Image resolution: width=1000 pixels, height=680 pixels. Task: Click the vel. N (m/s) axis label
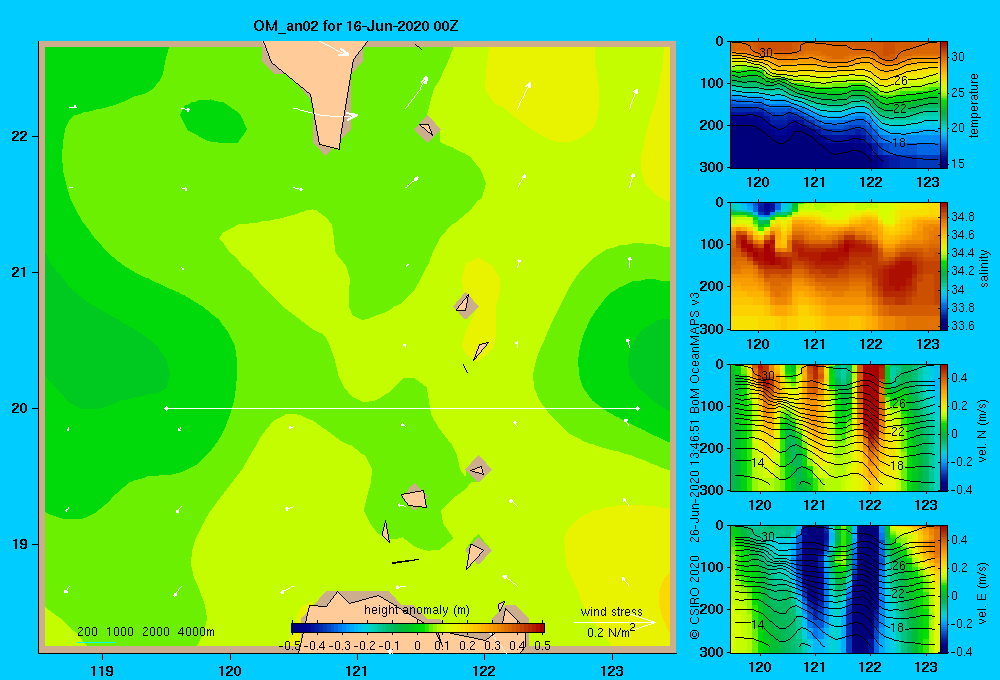982,431
